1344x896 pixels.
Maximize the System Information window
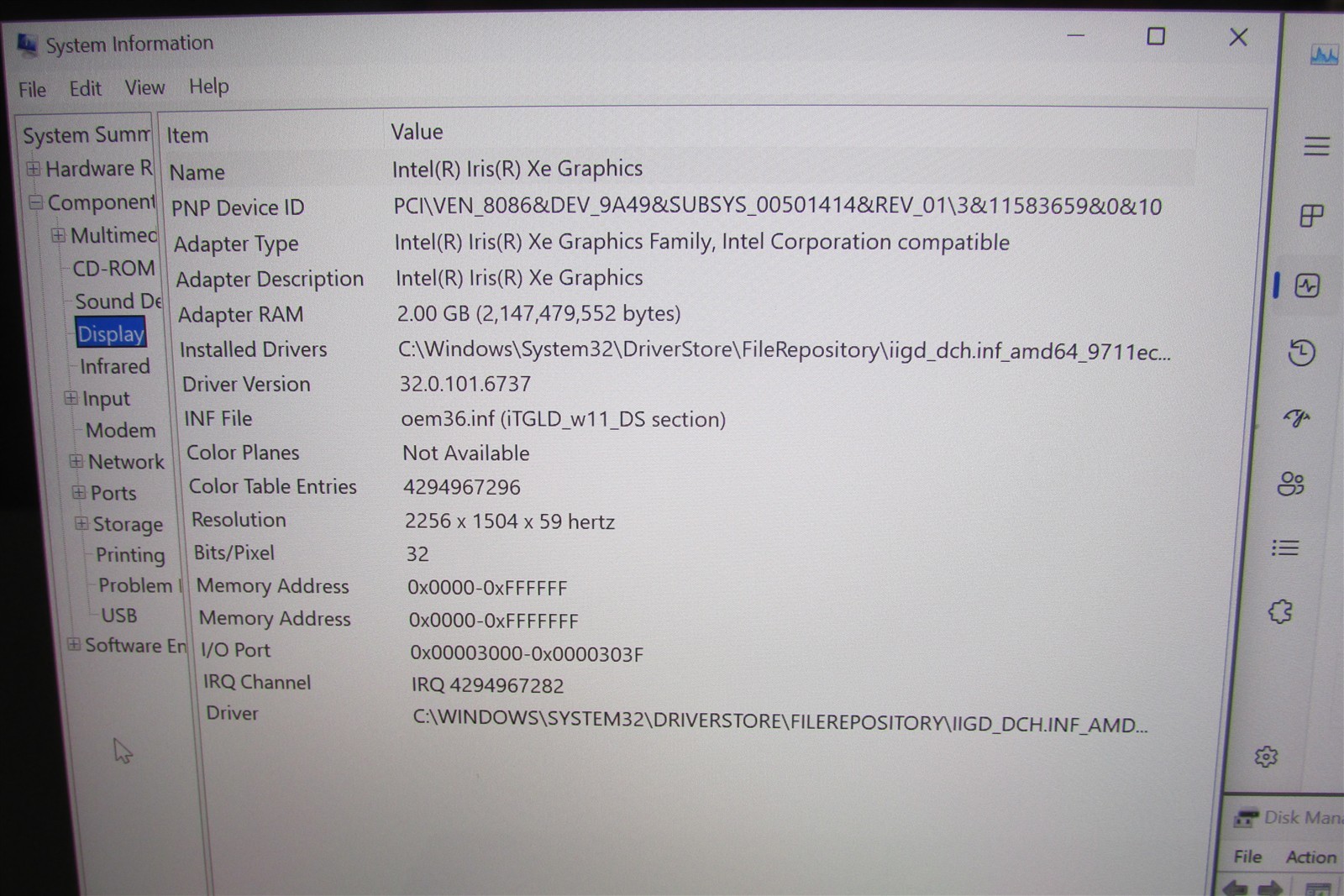[x=1156, y=36]
